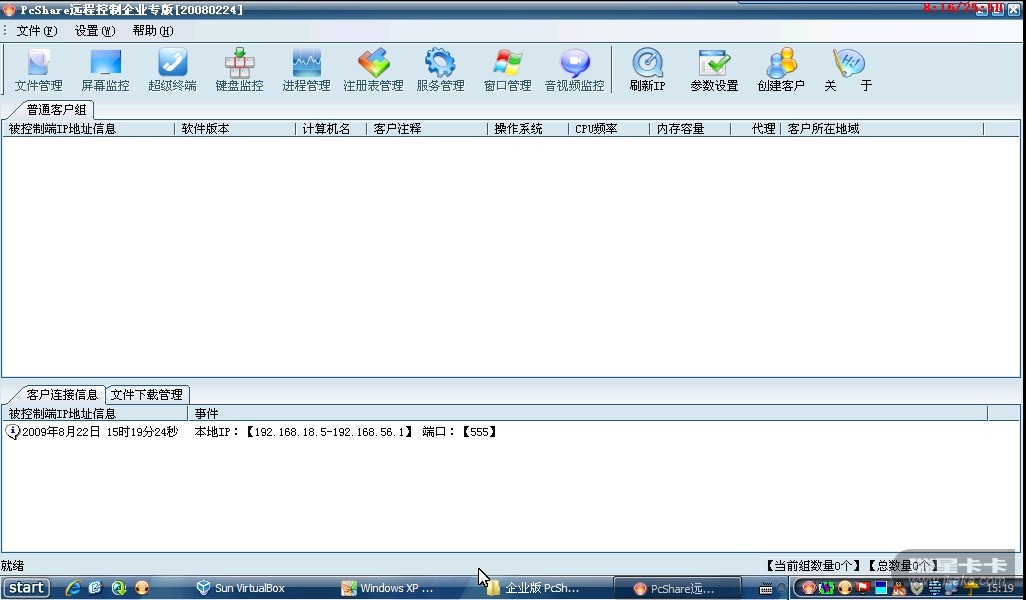
Task: Launch 屏幕监控 screen monitoring
Action: (105, 70)
